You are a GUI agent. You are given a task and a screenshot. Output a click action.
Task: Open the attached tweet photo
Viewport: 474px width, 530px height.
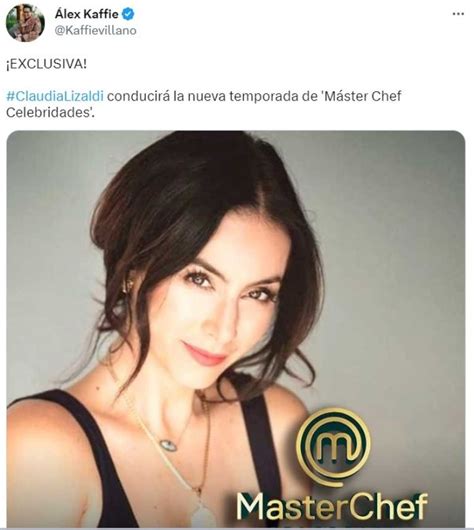pyautogui.click(x=236, y=329)
